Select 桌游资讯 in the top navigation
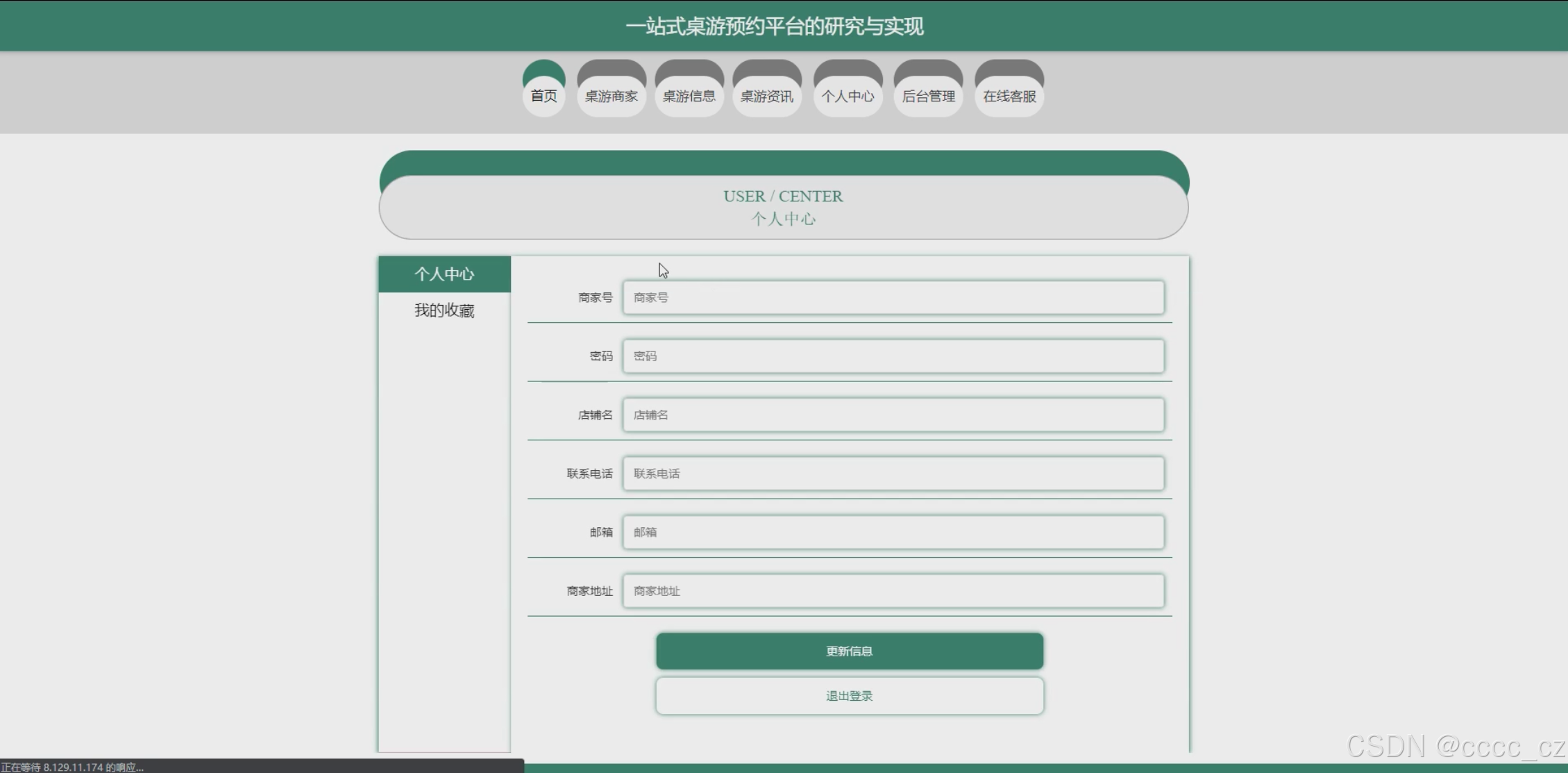The height and width of the screenshot is (773, 1568). (766, 96)
